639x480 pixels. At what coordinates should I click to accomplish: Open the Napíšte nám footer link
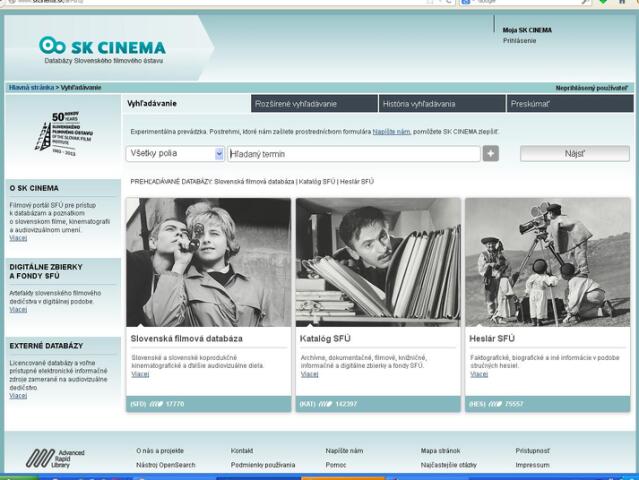tap(344, 451)
